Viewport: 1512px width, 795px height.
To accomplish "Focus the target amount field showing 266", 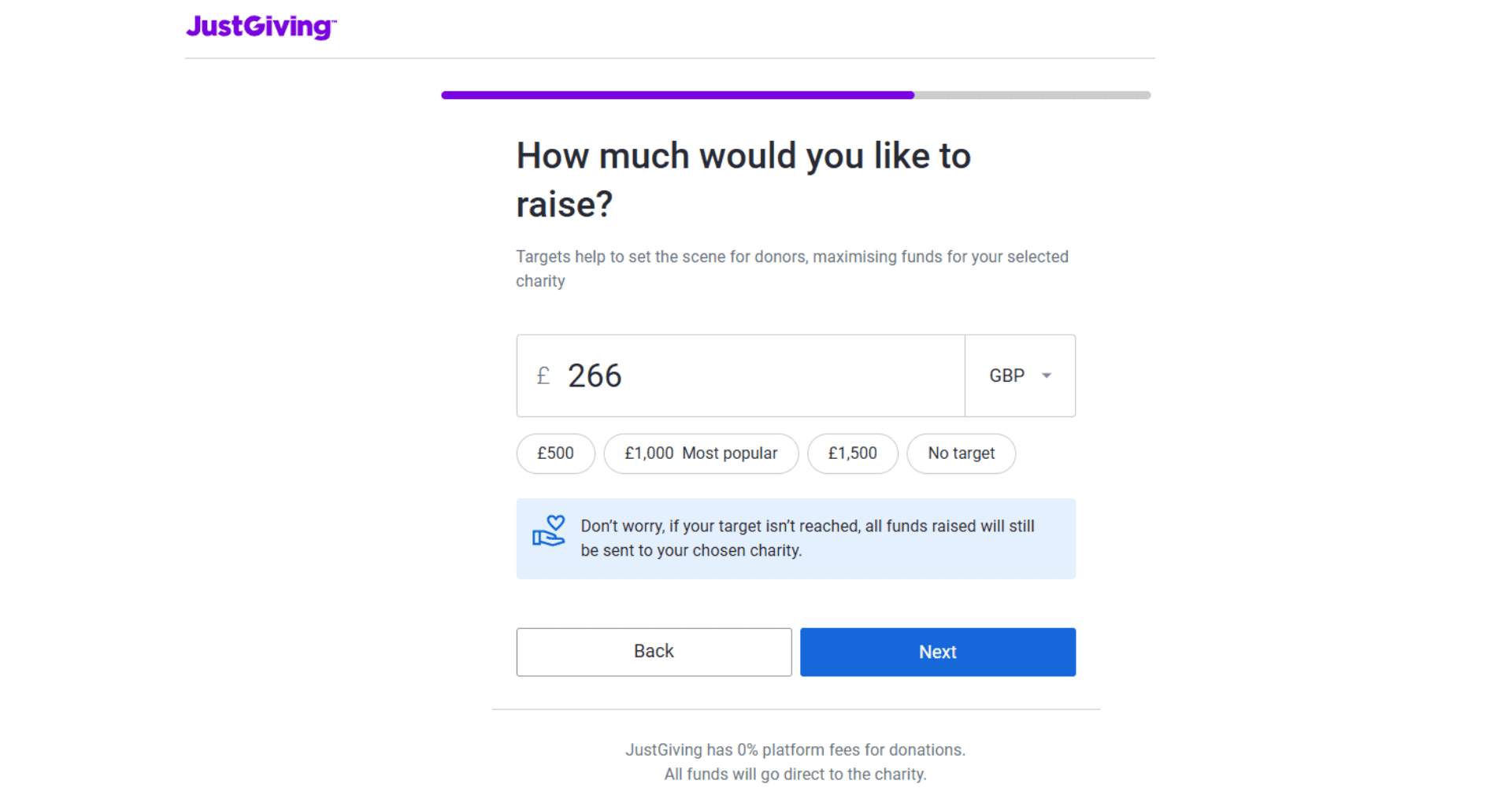I will coord(748,376).
